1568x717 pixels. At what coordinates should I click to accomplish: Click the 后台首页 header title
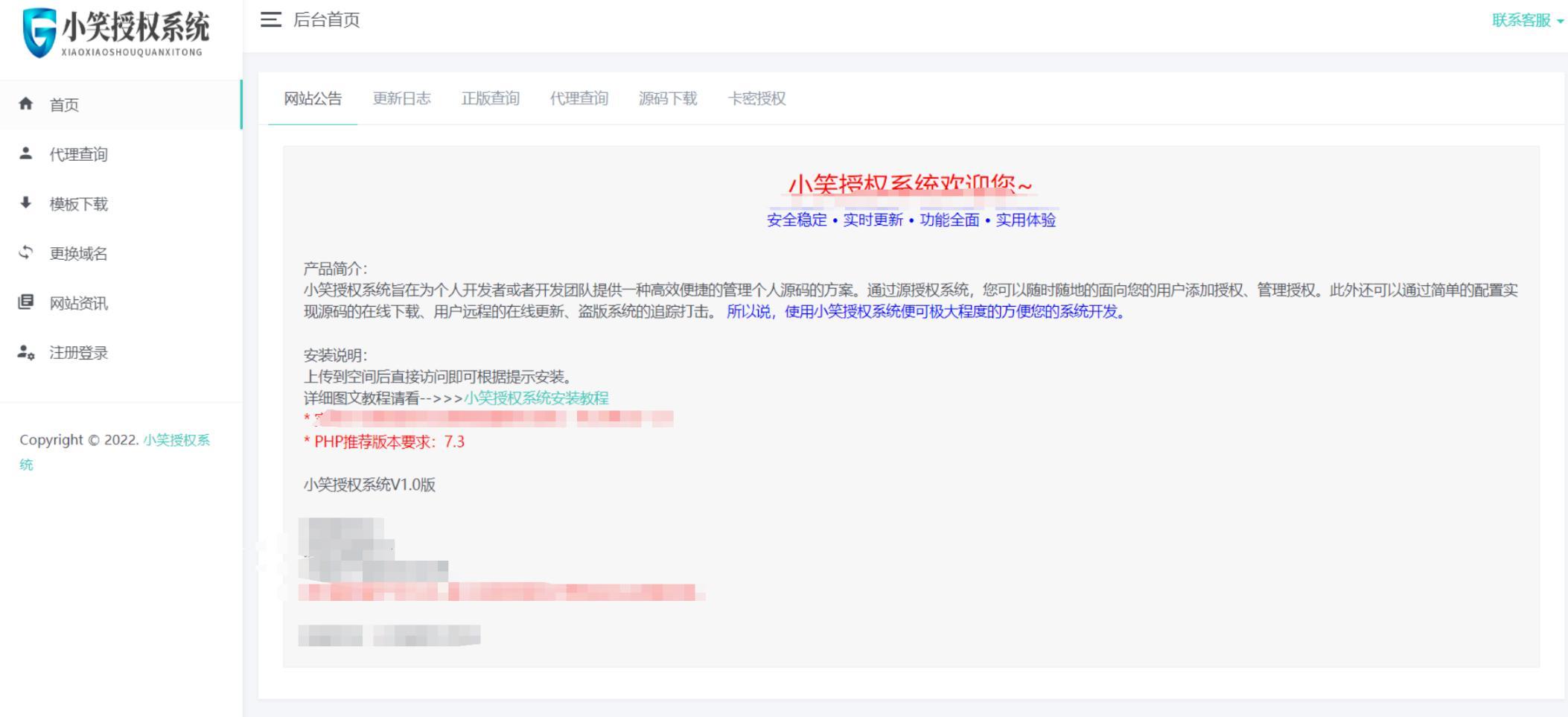(326, 20)
